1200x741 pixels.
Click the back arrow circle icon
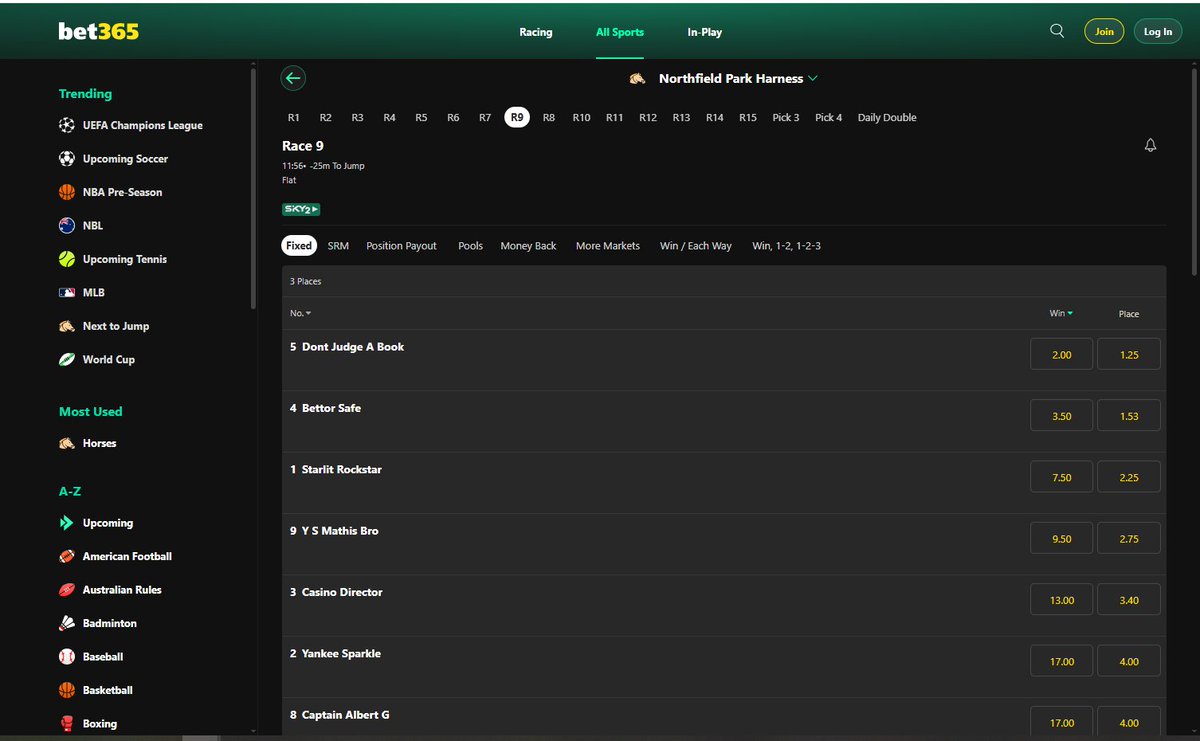coord(293,78)
